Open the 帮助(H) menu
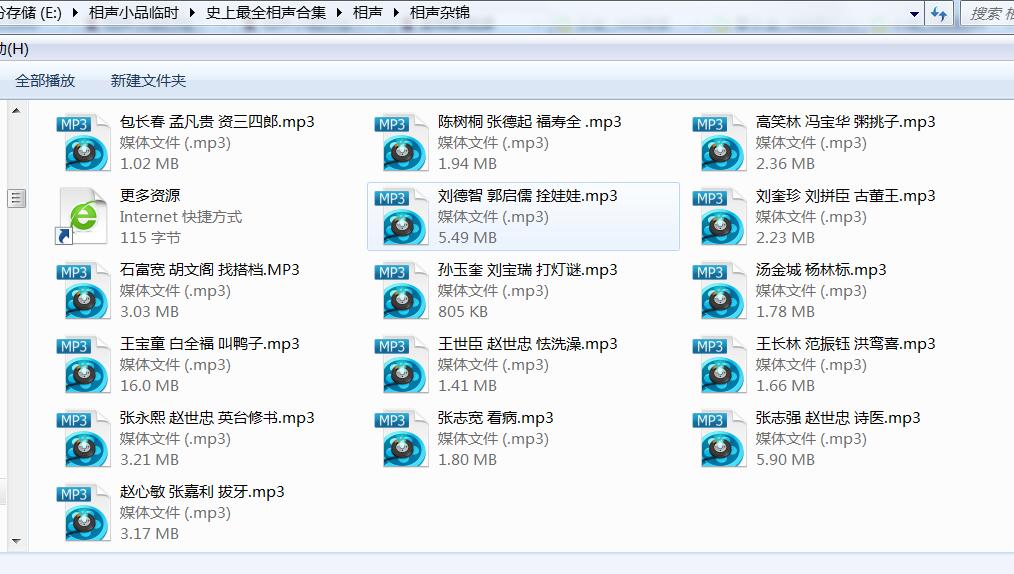The image size is (1014, 574). click(x=14, y=48)
